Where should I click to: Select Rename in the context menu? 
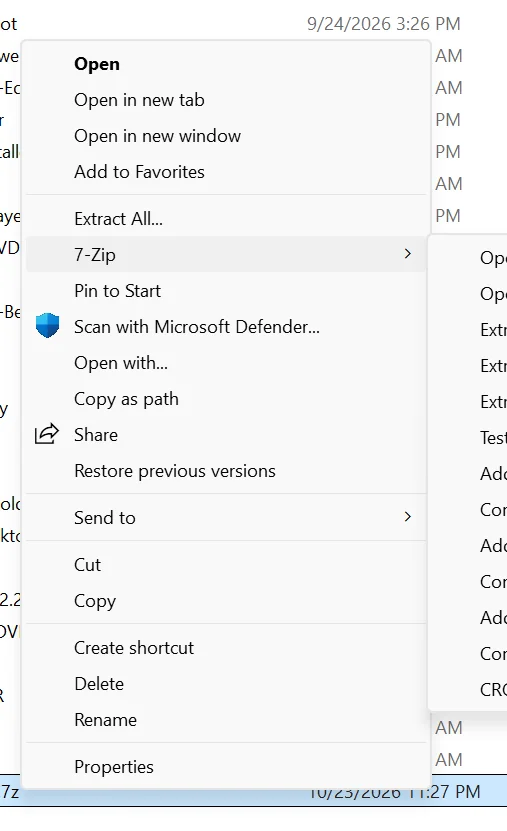pos(226,720)
